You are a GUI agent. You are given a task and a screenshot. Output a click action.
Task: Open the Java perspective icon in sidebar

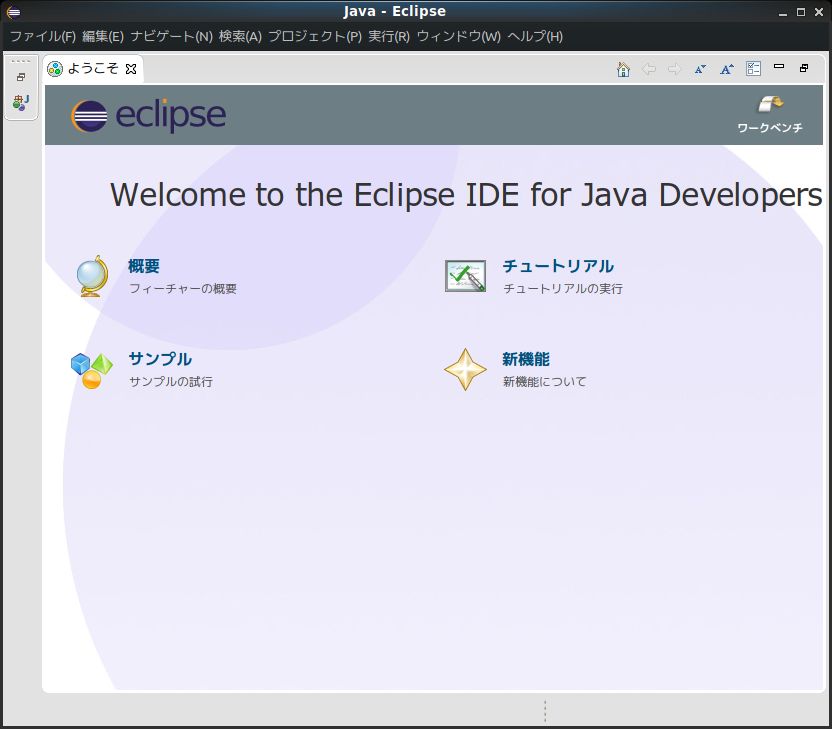21,102
